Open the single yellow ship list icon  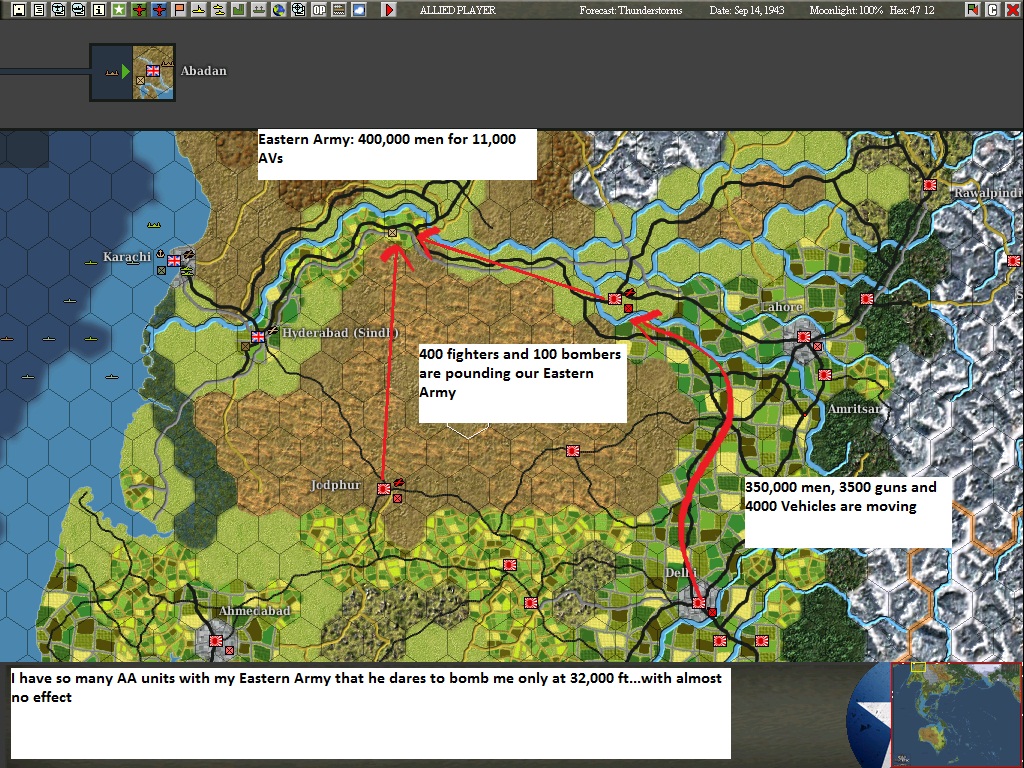pos(199,10)
